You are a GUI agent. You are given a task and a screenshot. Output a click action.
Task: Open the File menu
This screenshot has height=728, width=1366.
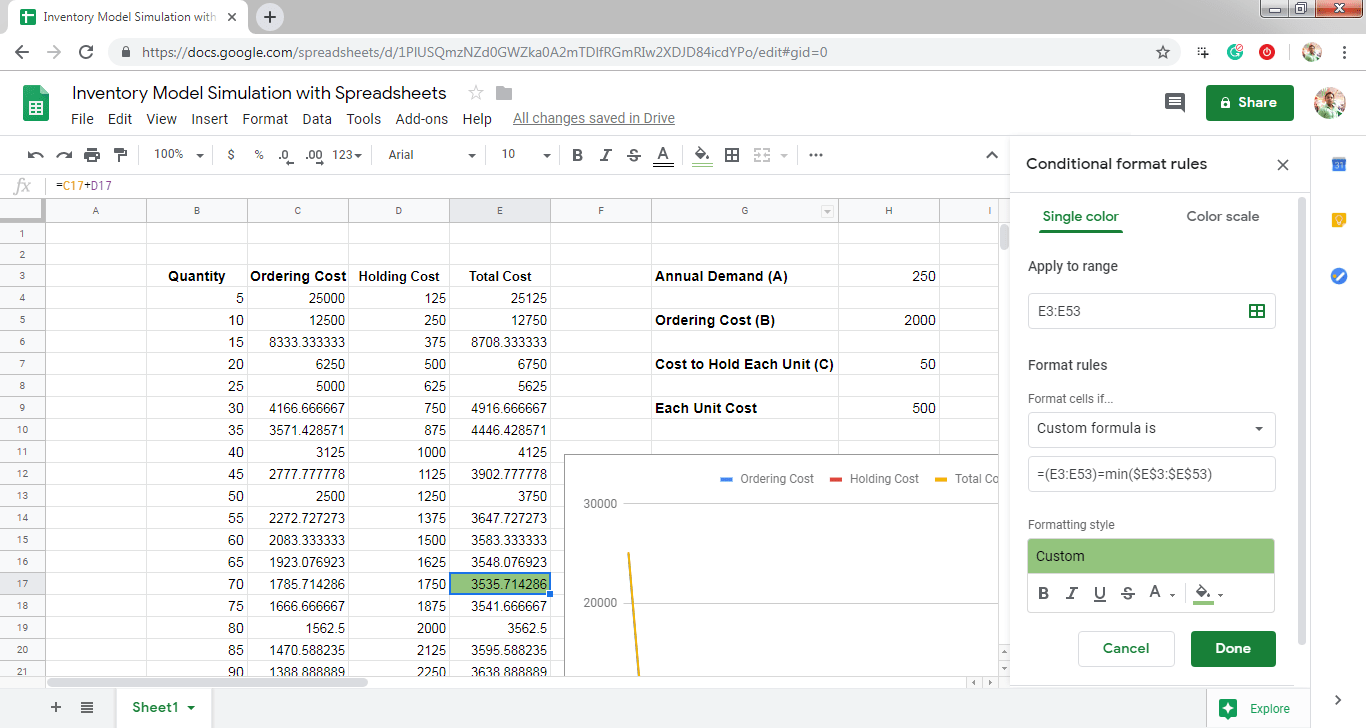click(82, 119)
